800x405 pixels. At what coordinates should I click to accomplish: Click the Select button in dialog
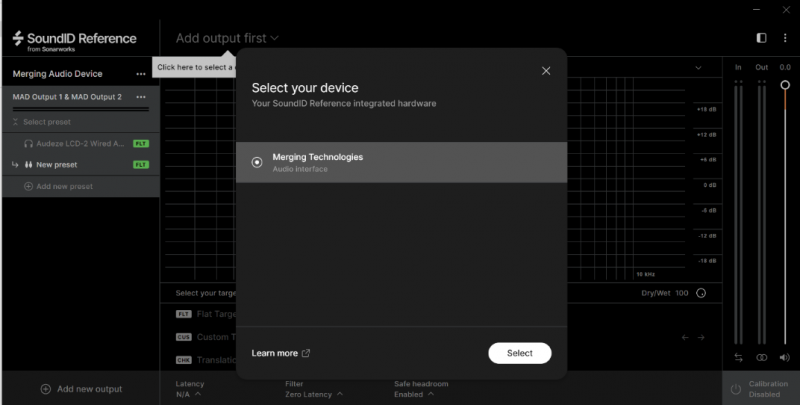519,353
